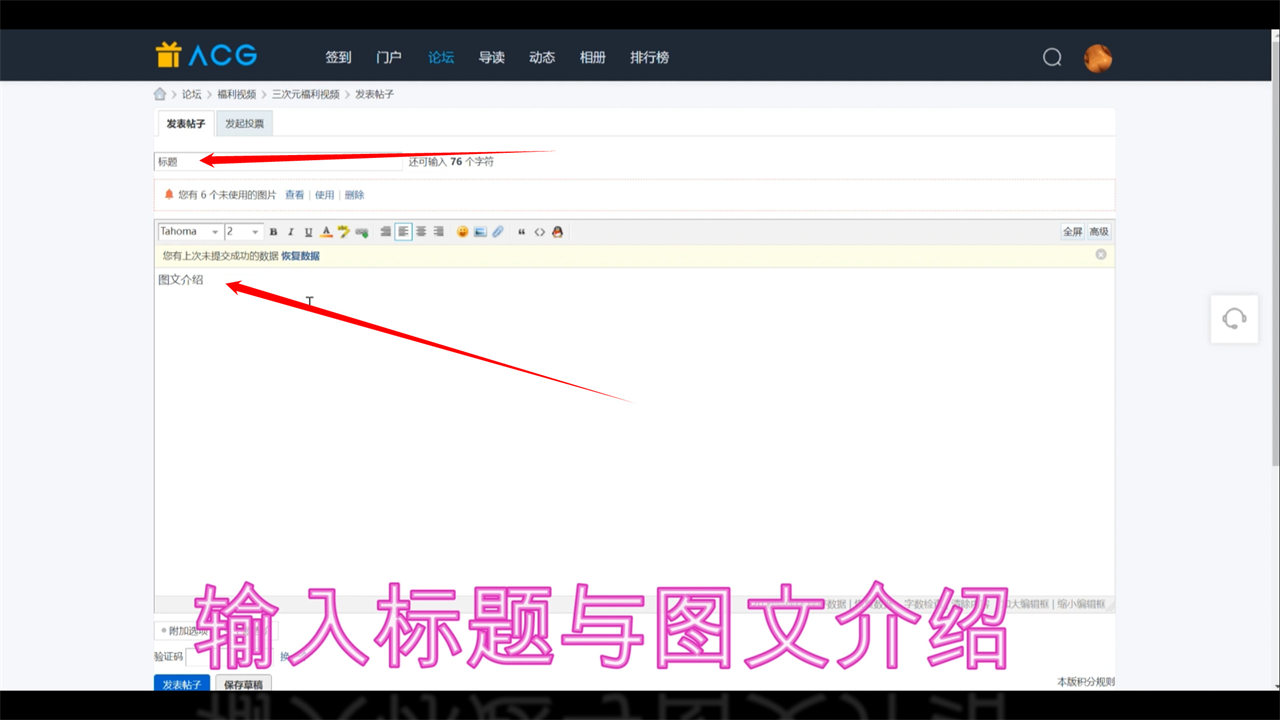Click the 发表帖子 submit button
The image size is (1280, 720).
[182, 685]
